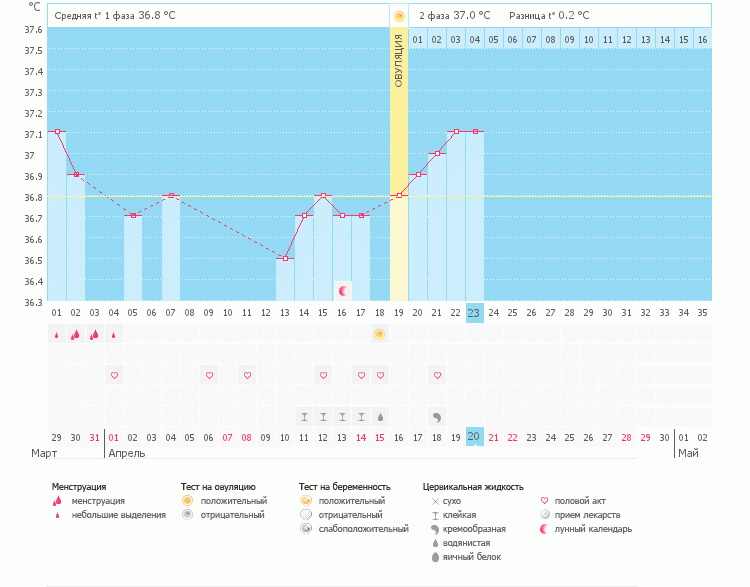Select highlighted calendar date 20 in bottom row
Image resolution: width=750 pixels, height=587 pixels.
474,437
